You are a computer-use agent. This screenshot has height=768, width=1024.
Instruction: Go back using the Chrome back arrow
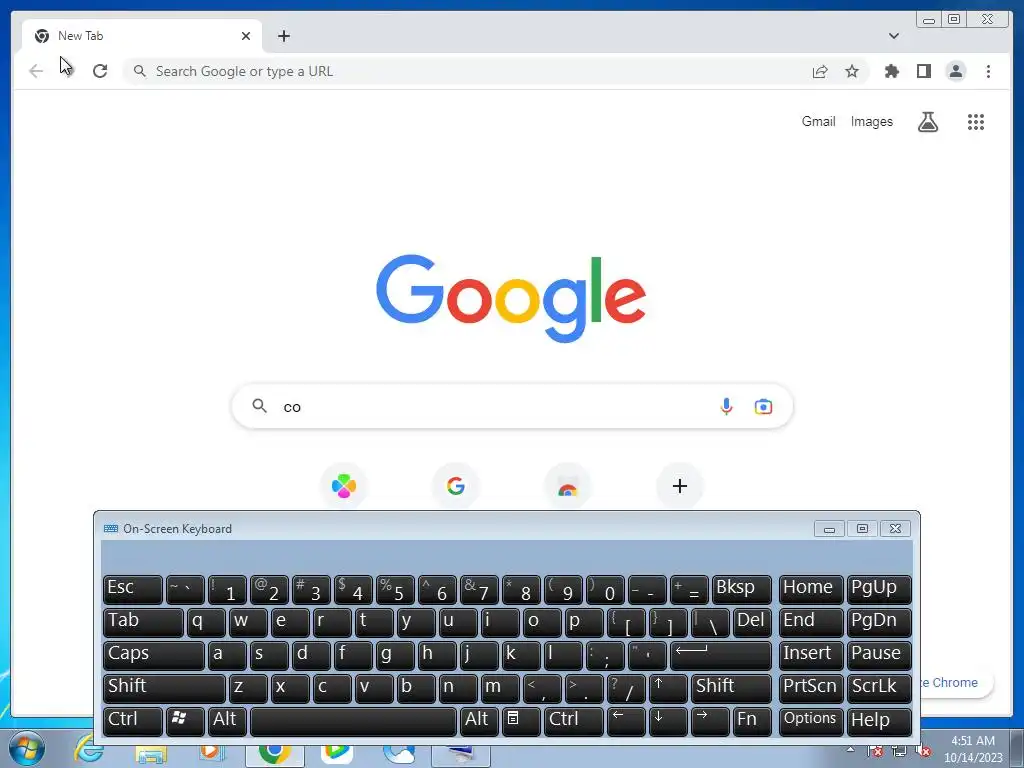tap(36, 71)
